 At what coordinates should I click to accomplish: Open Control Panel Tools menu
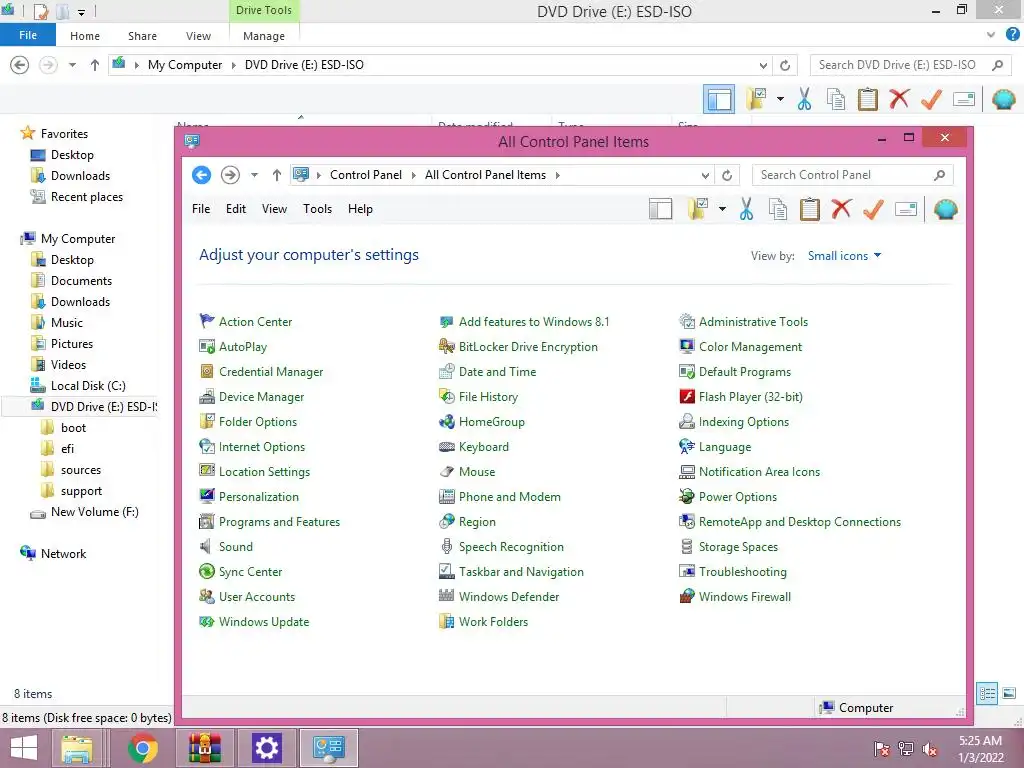point(317,209)
